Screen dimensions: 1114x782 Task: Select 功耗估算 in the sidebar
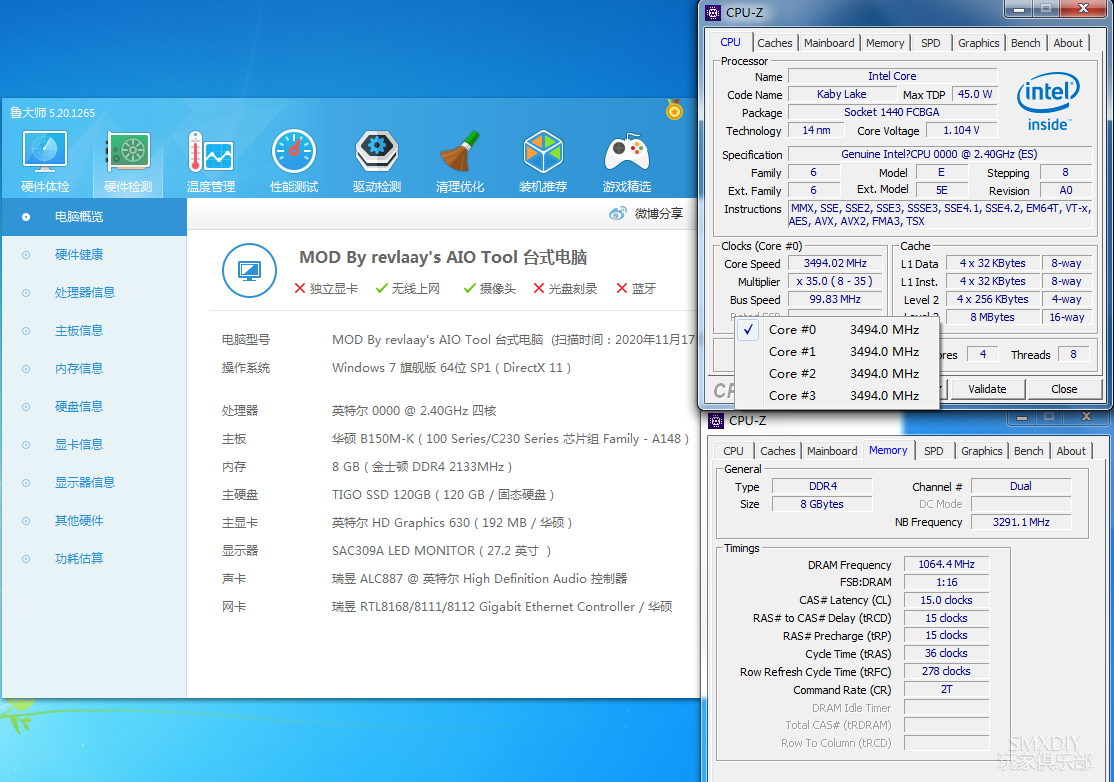[79, 558]
